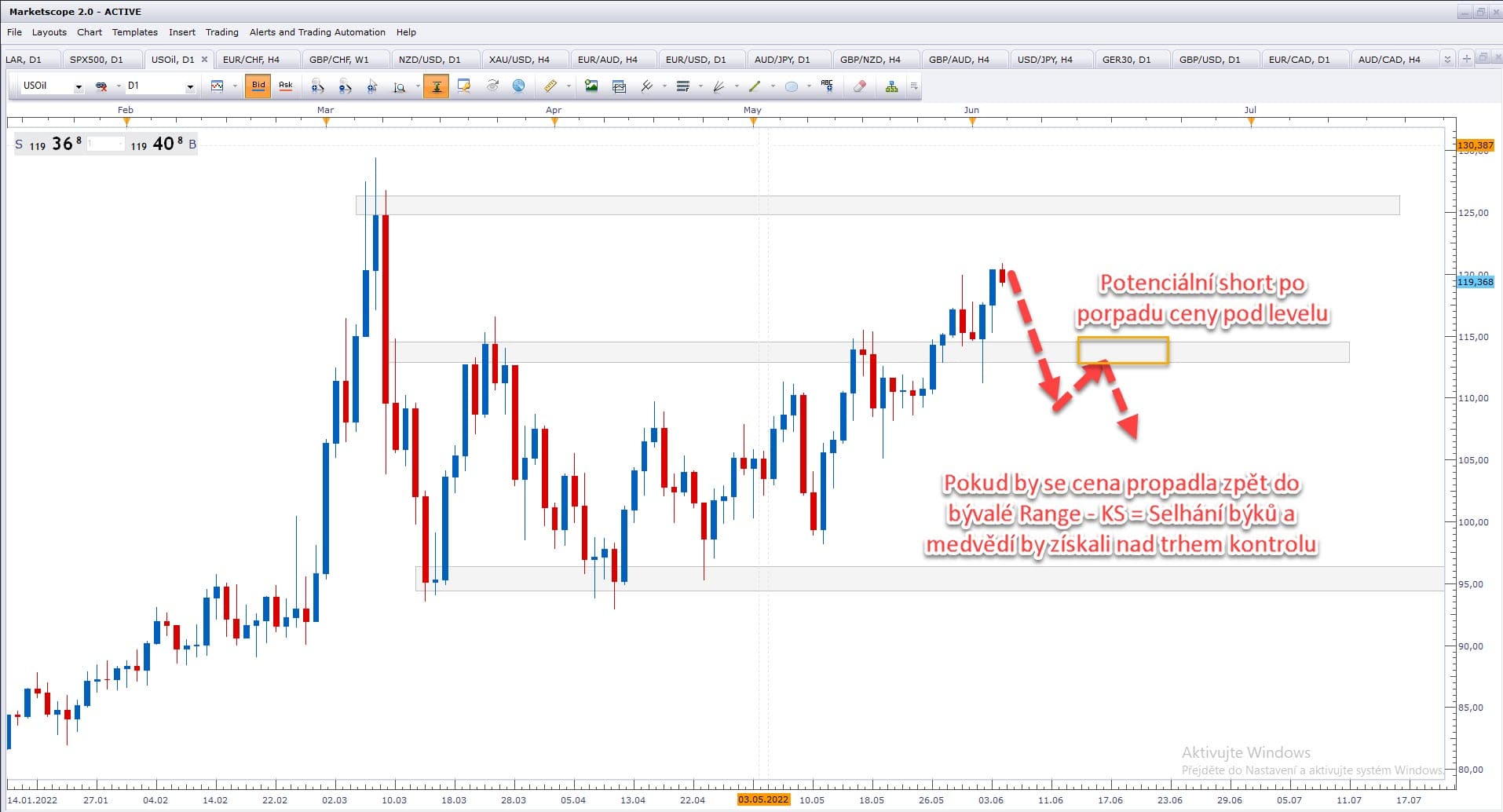Click the ABC text label tool
1503x812 pixels.
[827, 86]
